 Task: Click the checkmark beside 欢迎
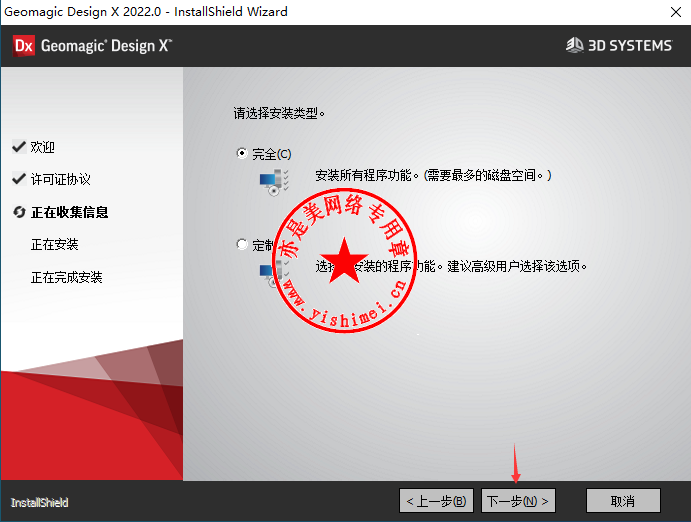tap(19, 146)
